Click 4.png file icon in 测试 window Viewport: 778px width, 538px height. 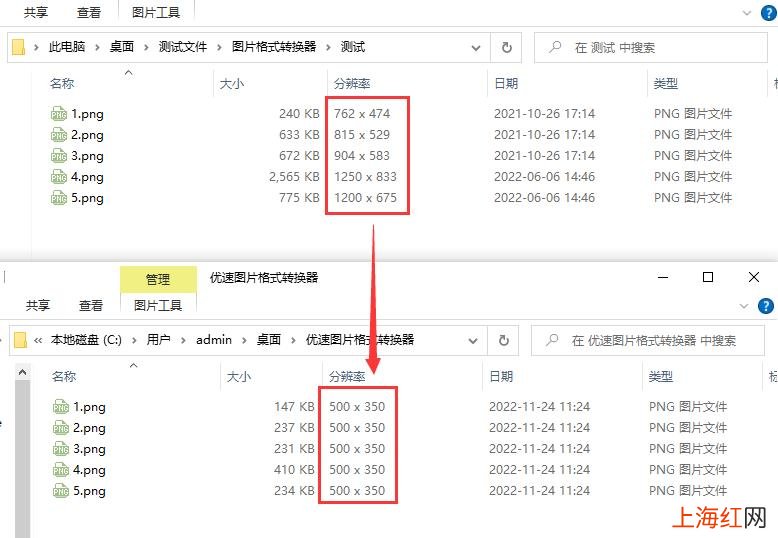[59, 177]
